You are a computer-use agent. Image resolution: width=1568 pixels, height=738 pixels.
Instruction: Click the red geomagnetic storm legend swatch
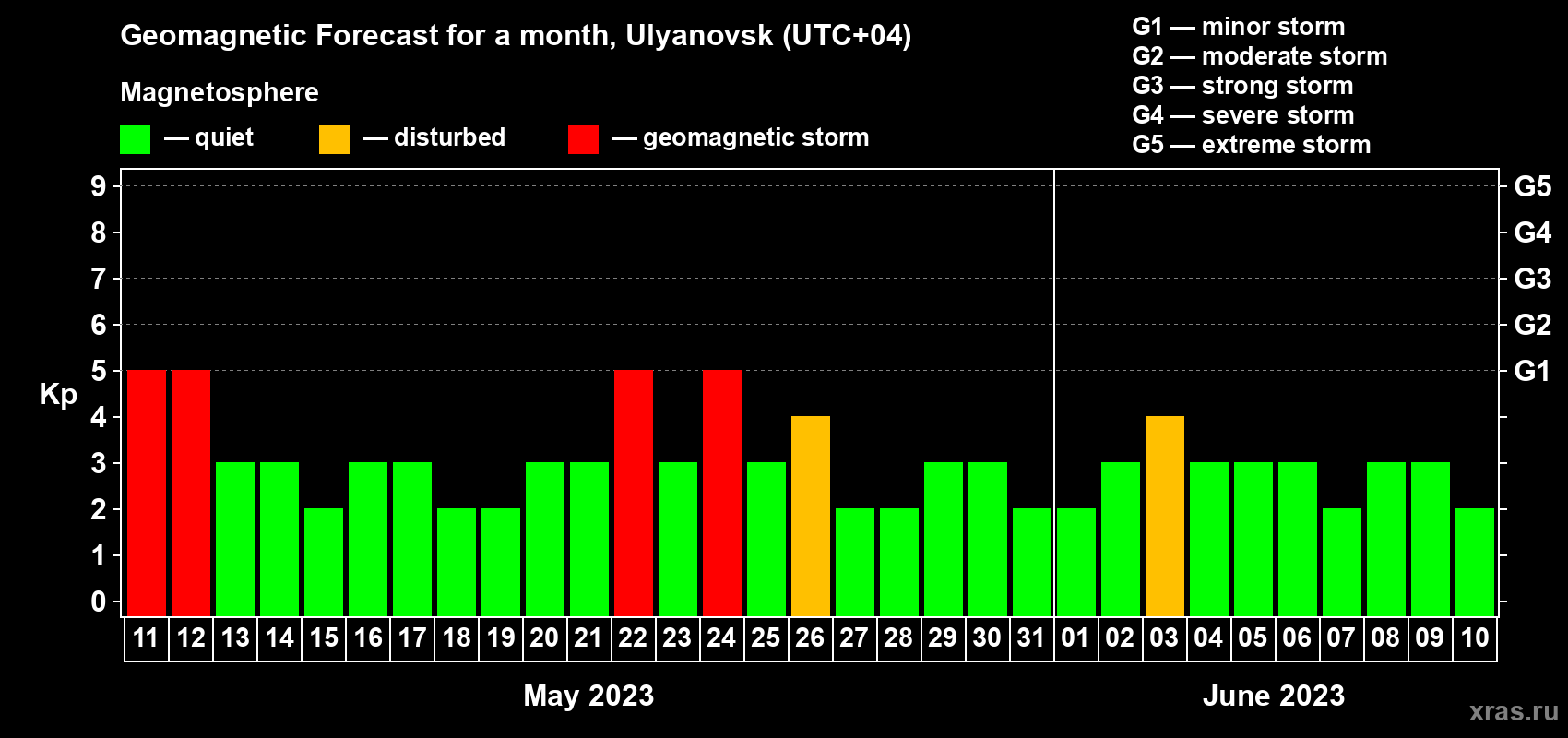click(x=584, y=139)
